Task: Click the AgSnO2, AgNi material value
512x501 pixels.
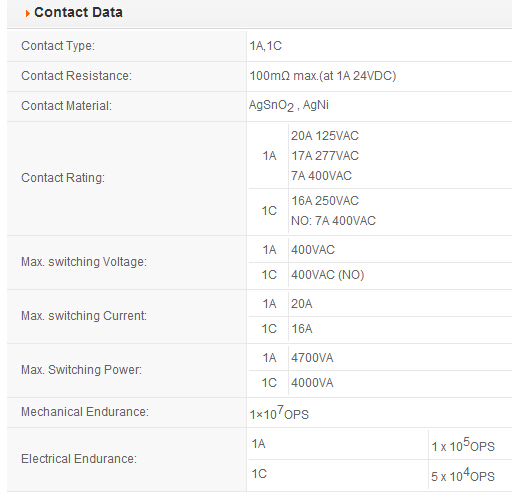Action: pos(289,105)
